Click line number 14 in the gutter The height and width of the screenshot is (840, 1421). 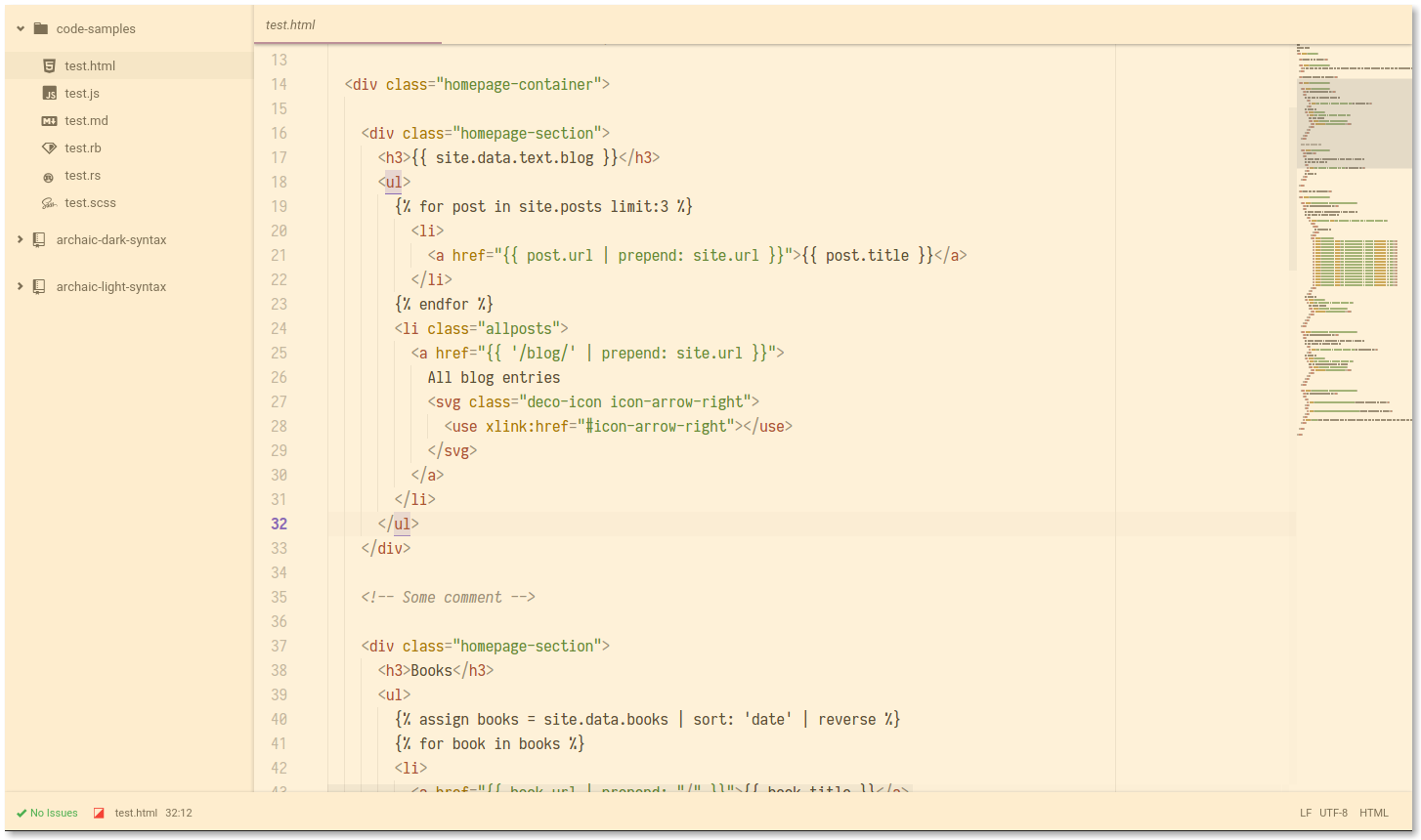click(x=280, y=84)
